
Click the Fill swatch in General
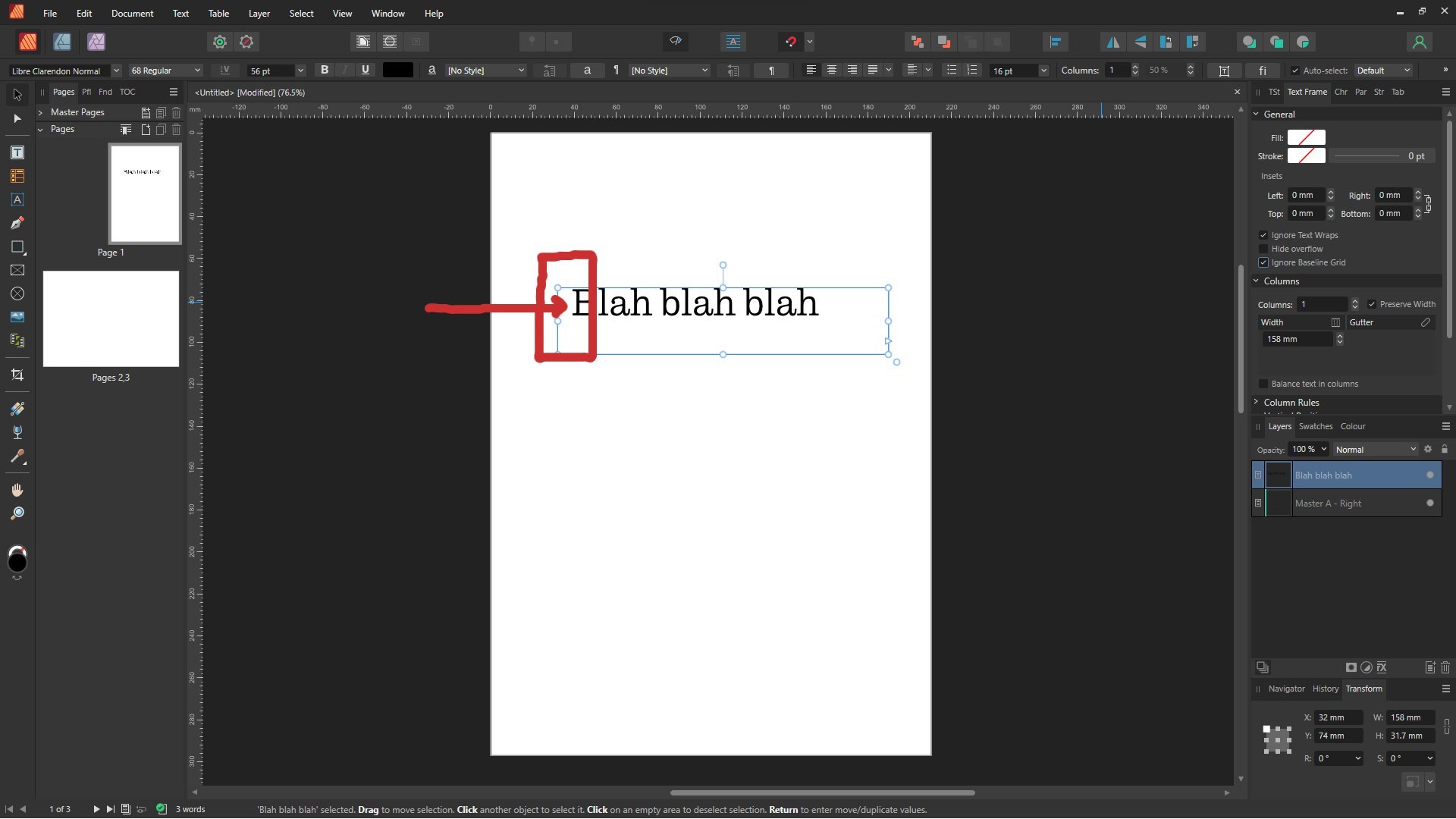[1306, 137]
